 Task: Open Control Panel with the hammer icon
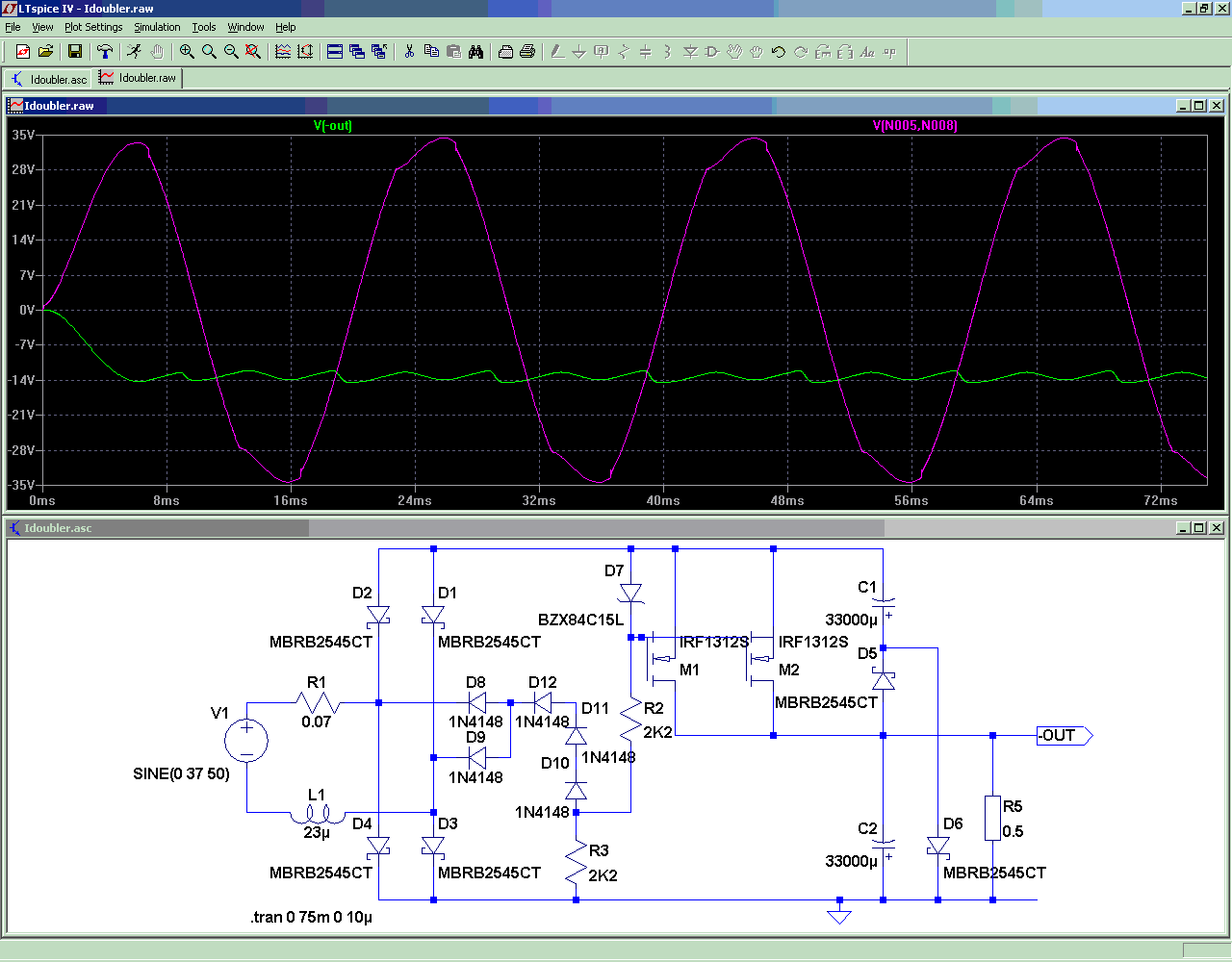[105, 52]
